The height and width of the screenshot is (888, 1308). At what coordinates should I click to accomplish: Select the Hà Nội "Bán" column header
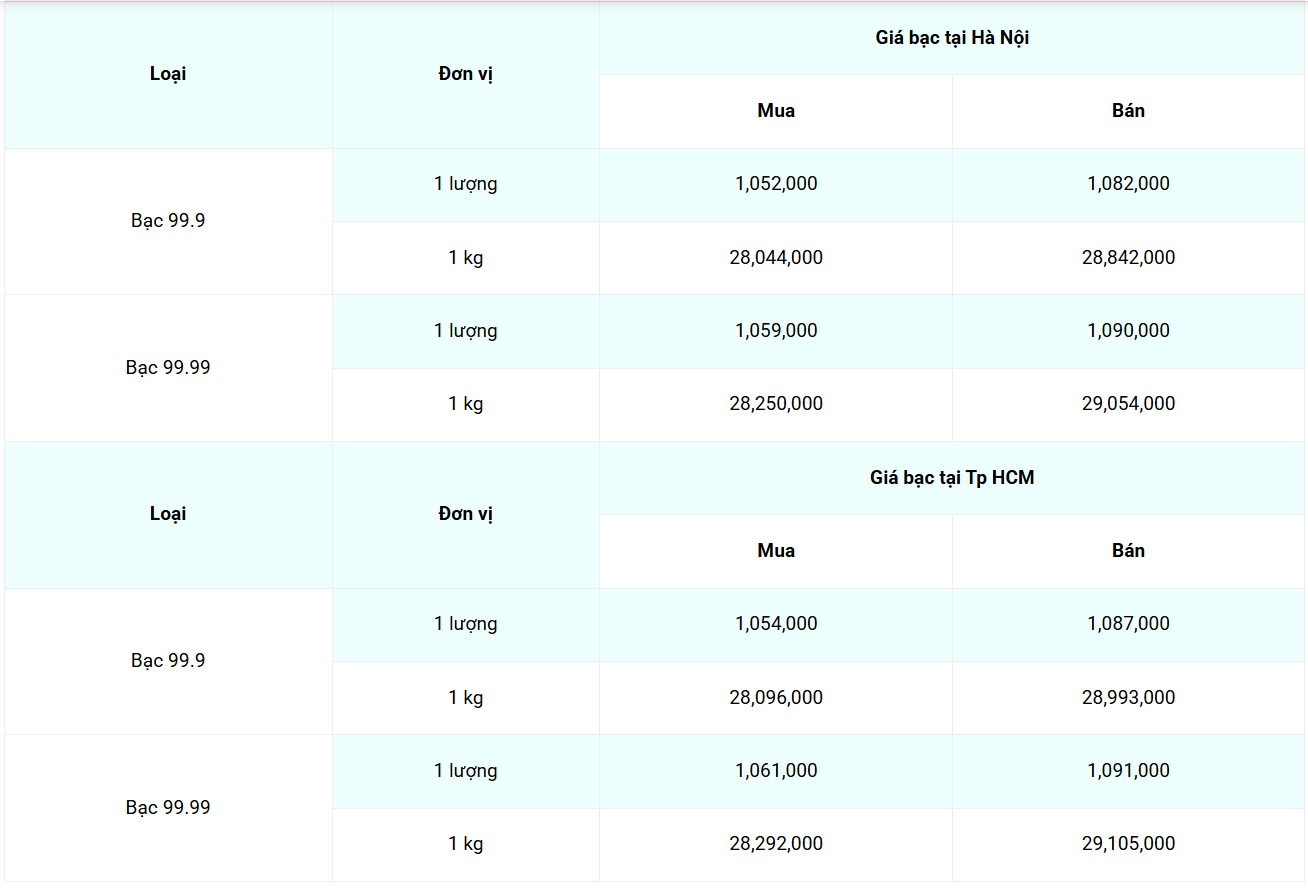click(1128, 111)
